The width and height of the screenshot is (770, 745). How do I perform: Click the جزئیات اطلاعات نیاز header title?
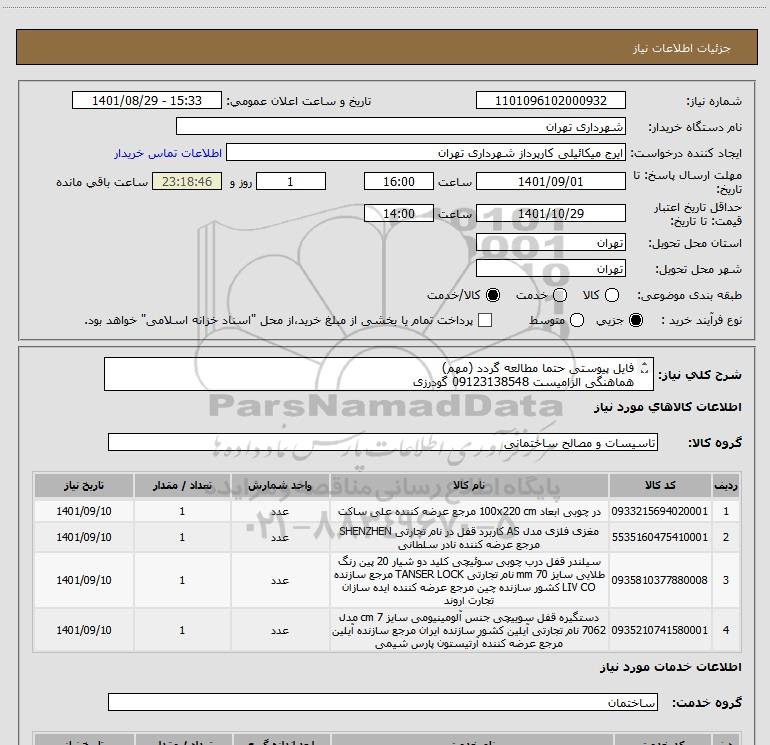coord(682,48)
